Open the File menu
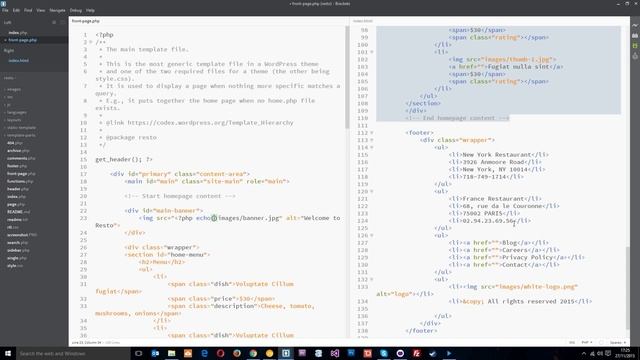The image size is (640, 360). click(x=5, y=10)
